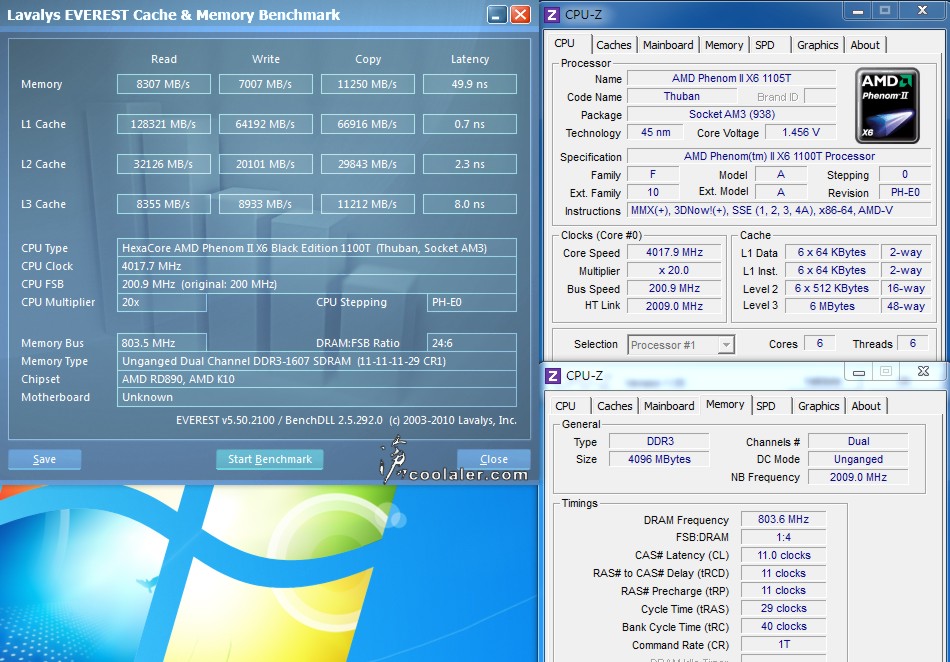Save the EVEREST benchmark results
Screen dimensions: 950x662
click(x=44, y=459)
